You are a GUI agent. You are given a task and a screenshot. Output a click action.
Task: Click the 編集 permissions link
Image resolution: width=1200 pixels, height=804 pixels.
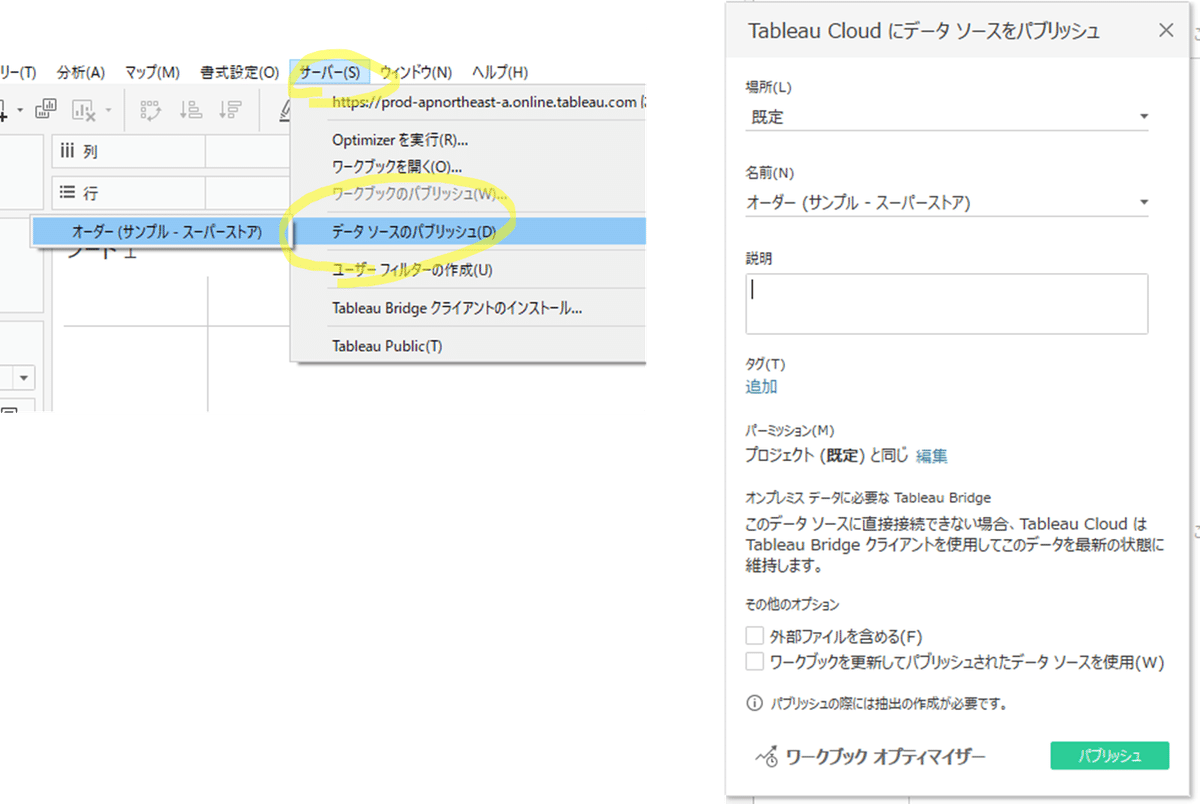(x=932, y=456)
